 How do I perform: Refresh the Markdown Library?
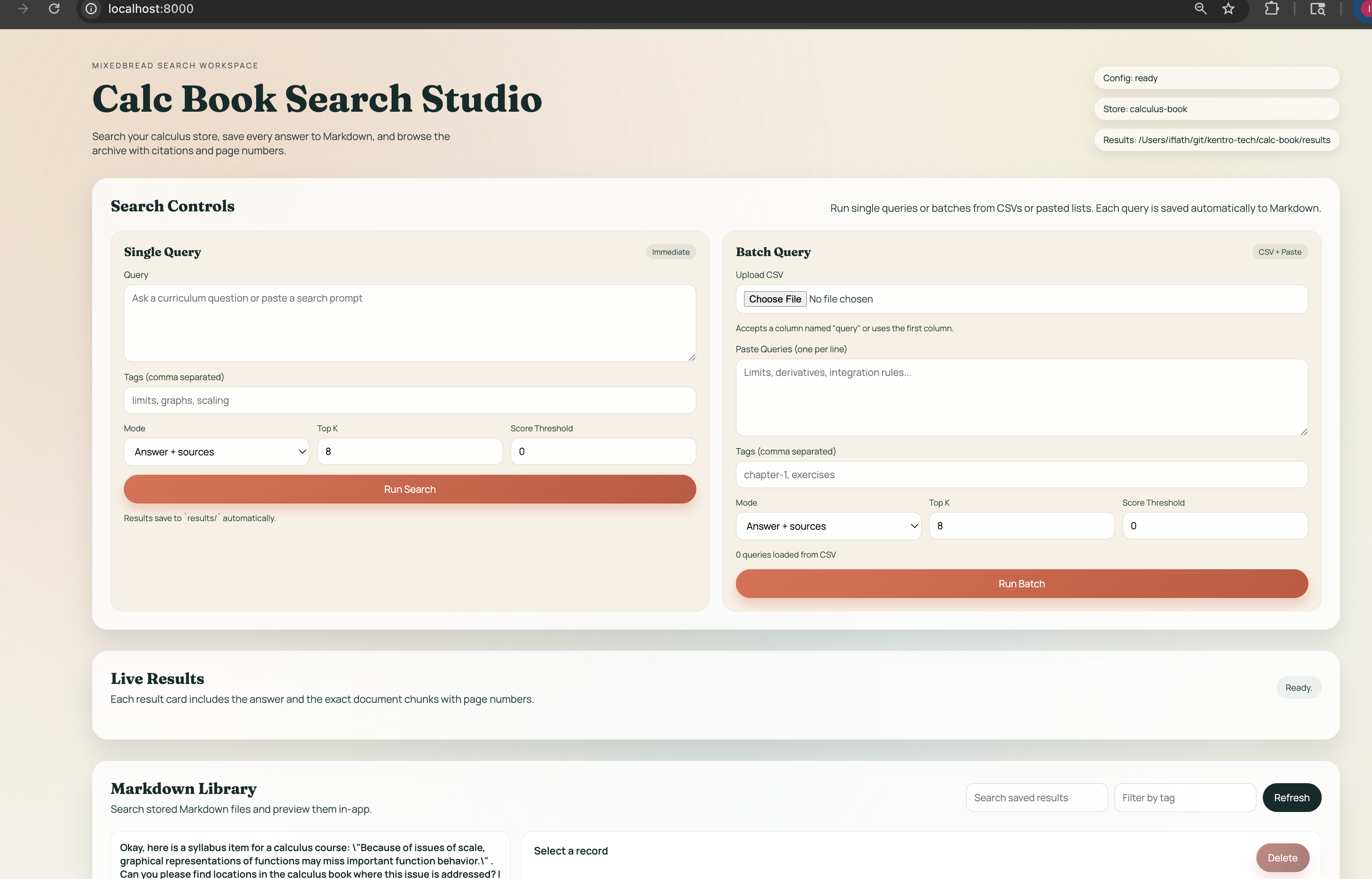pos(1291,797)
